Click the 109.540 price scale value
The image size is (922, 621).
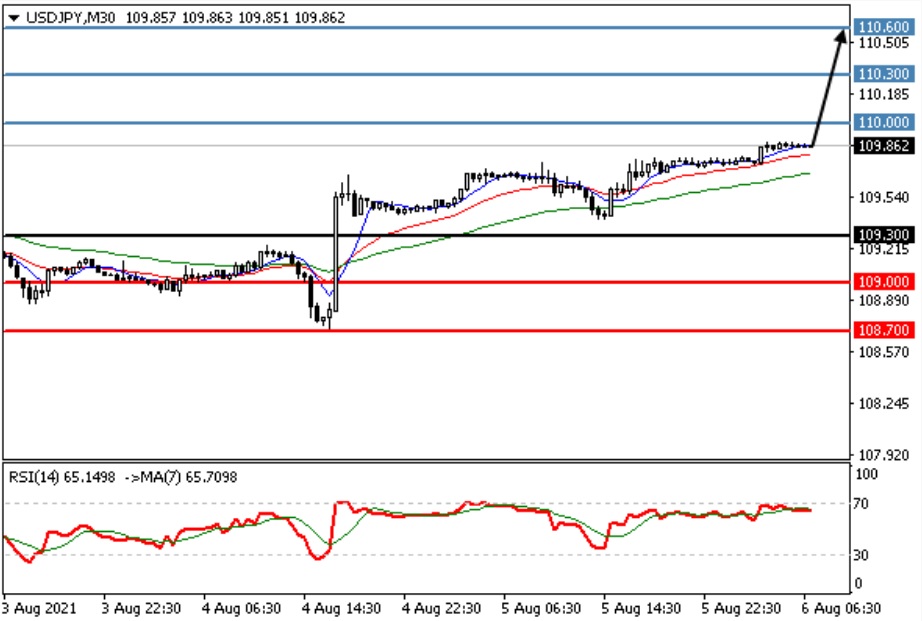[884, 197]
